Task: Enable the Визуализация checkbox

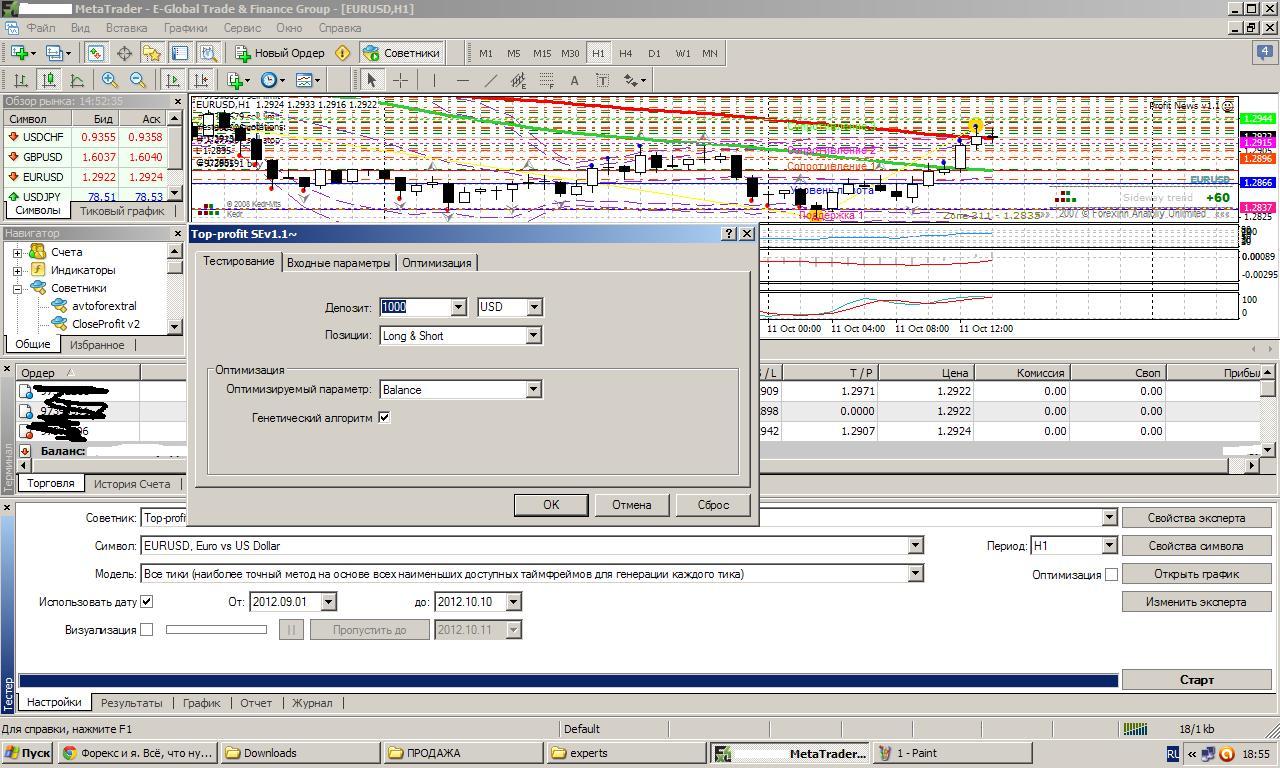Action: [x=146, y=629]
